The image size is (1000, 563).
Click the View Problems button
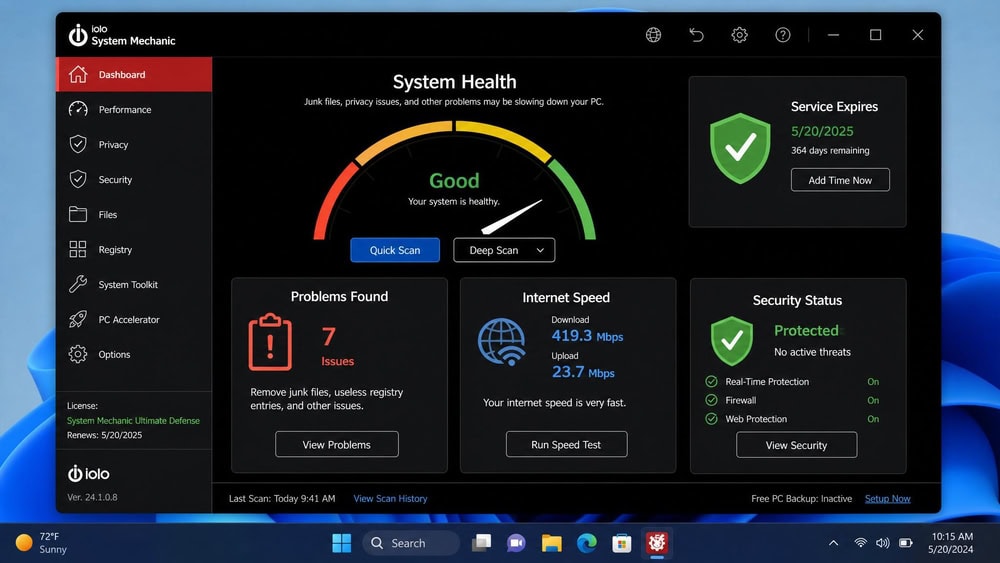coord(337,444)
